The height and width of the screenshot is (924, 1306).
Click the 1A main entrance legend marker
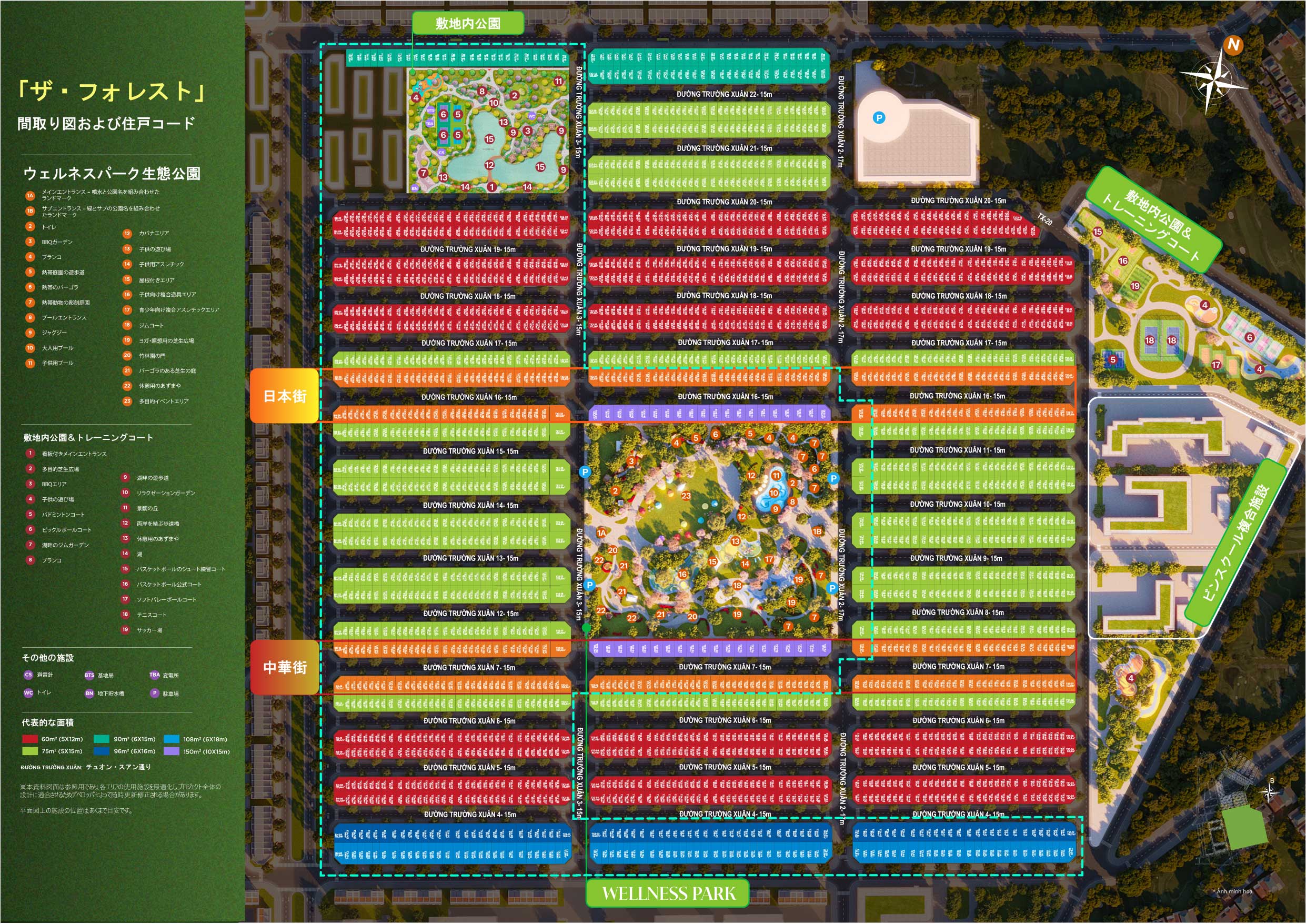tap(30, 195)
